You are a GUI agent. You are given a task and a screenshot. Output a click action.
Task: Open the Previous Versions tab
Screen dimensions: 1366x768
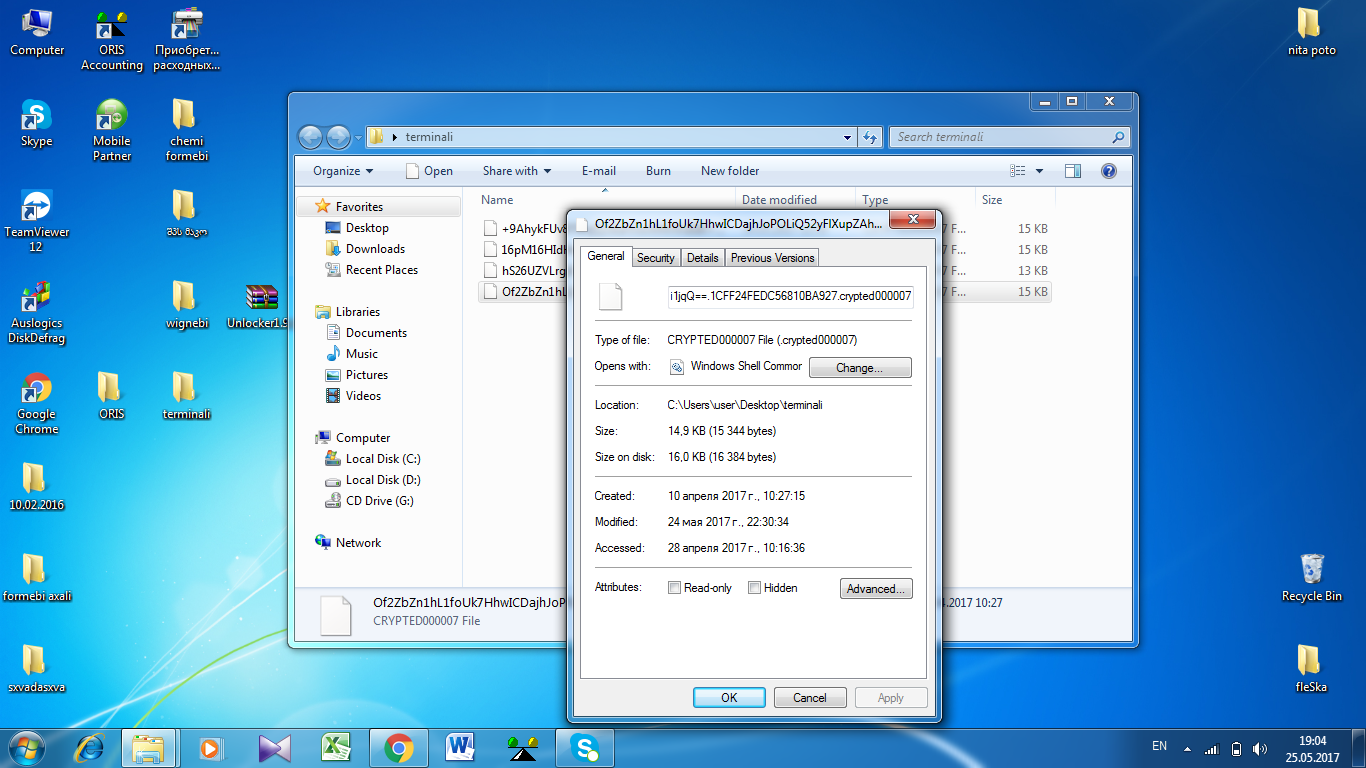[x=772, y=258]
